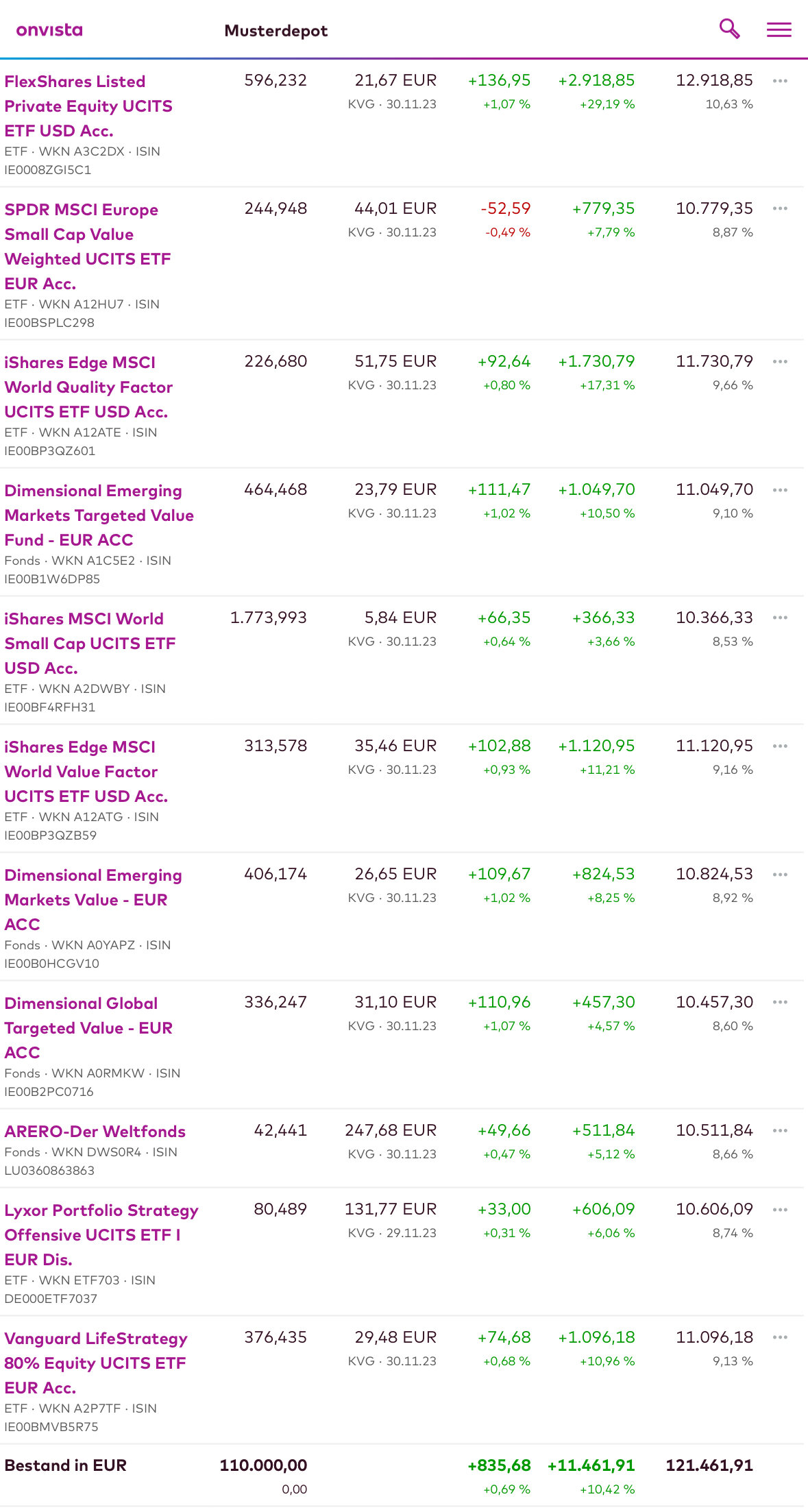Open three-dot menu for iShares MSCI World Small Cap

[x=780, y=618]
